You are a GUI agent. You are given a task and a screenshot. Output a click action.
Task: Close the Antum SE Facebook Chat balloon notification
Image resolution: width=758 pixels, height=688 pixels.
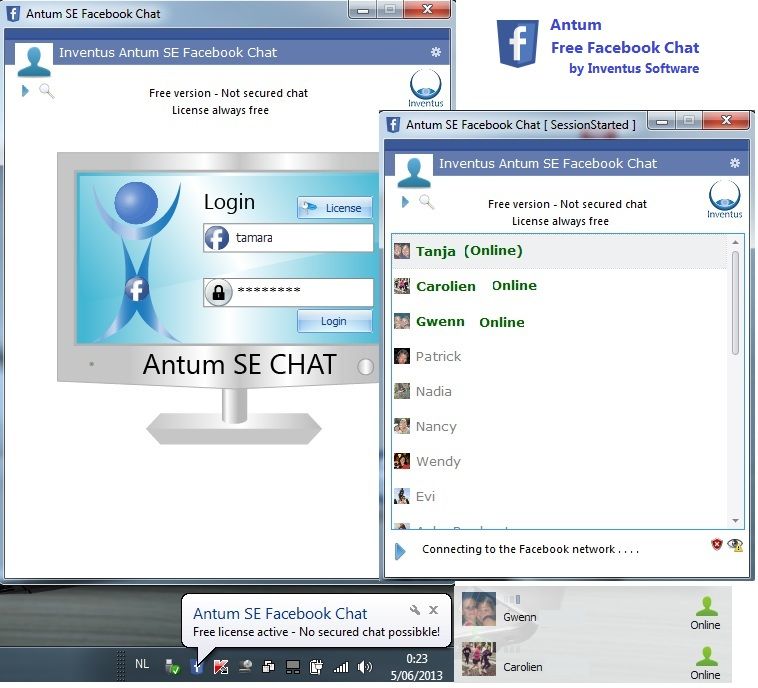click(x=434, y=610)
